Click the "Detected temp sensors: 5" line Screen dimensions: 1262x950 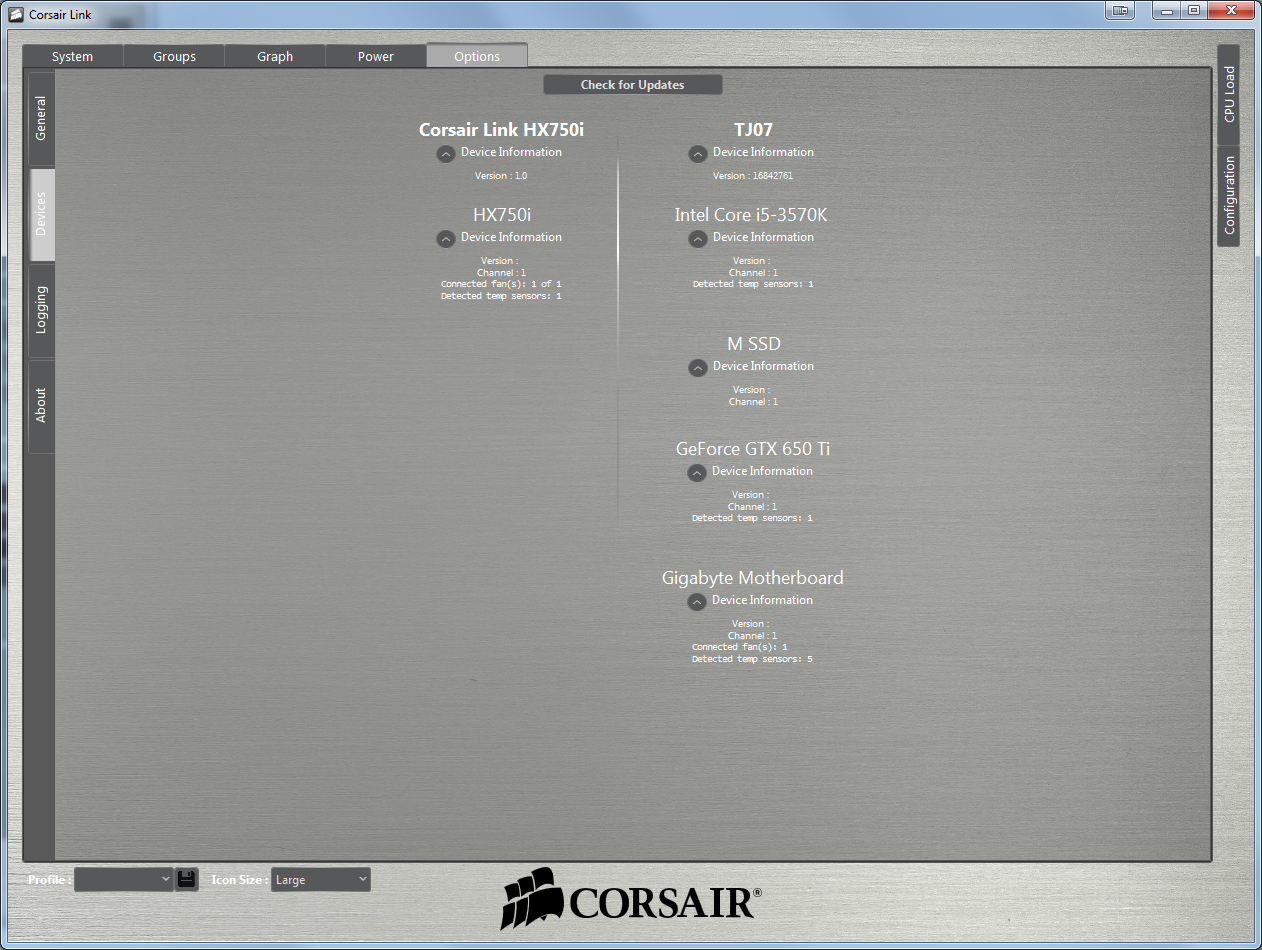click(x=752, y=659)
